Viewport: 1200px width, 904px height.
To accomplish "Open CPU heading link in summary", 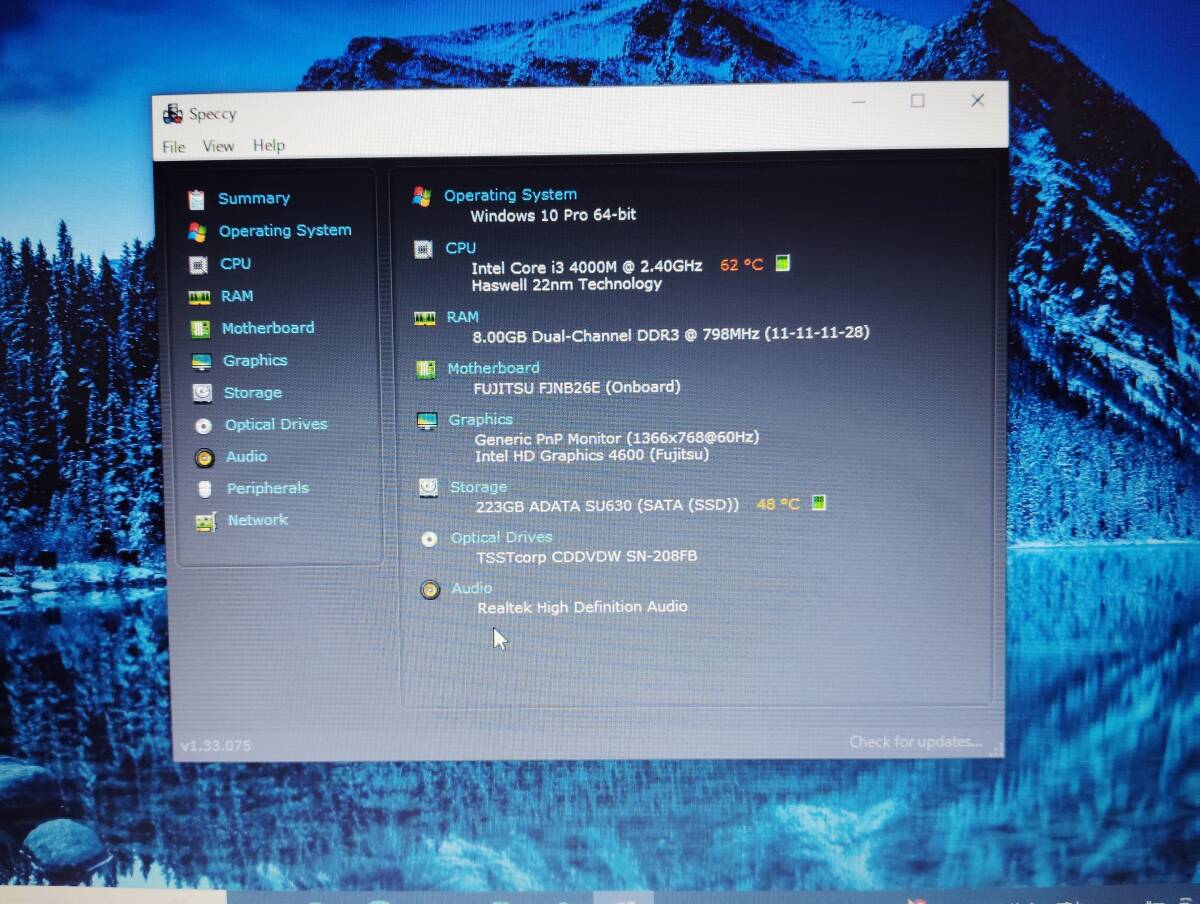I will point(461,248).
